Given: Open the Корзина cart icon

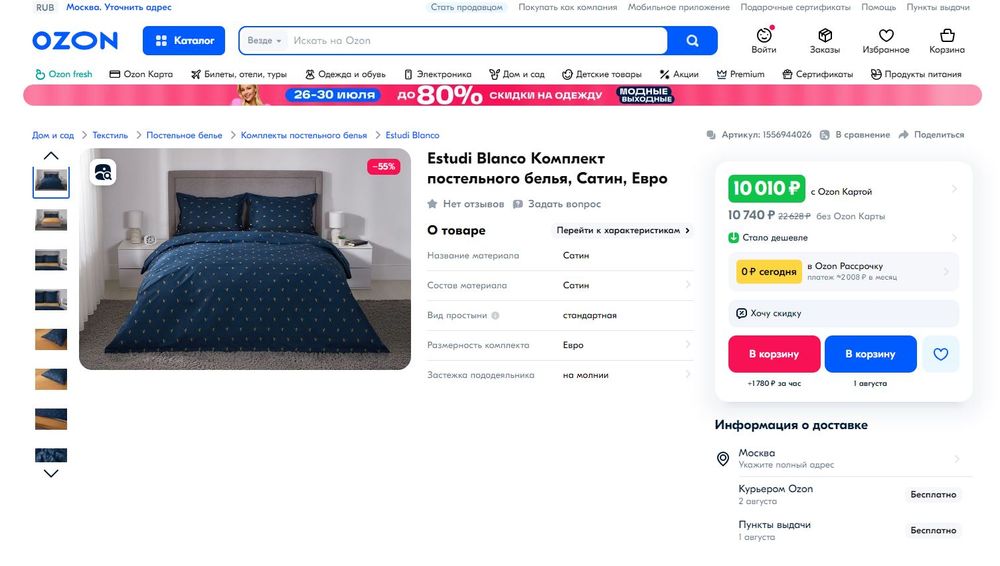Looking at the screenshot, I should (947, 35).
